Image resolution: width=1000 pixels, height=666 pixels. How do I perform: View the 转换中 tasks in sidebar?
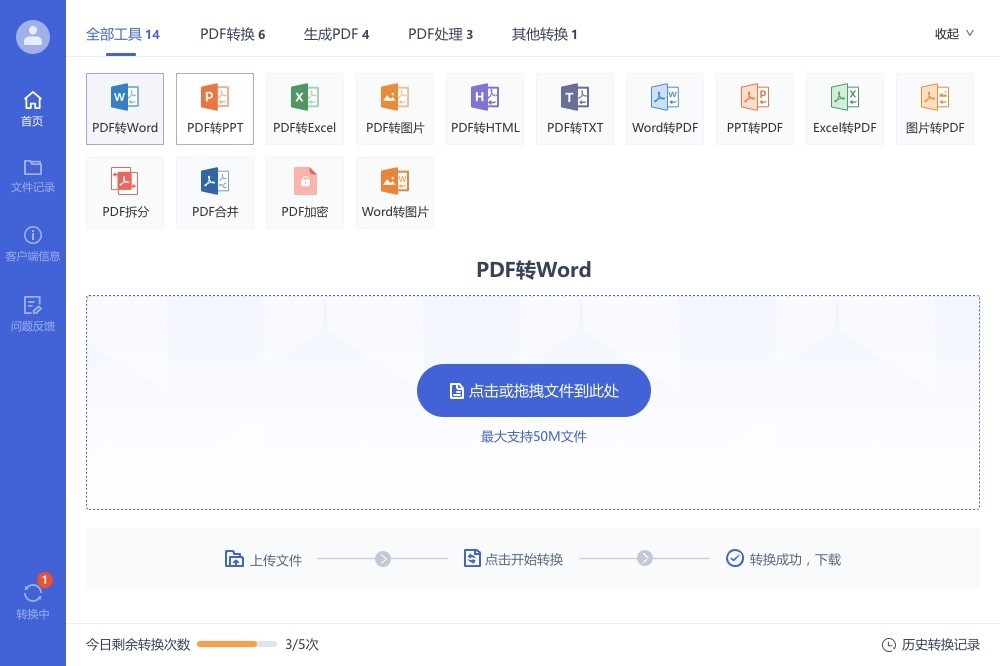point(33,600)
